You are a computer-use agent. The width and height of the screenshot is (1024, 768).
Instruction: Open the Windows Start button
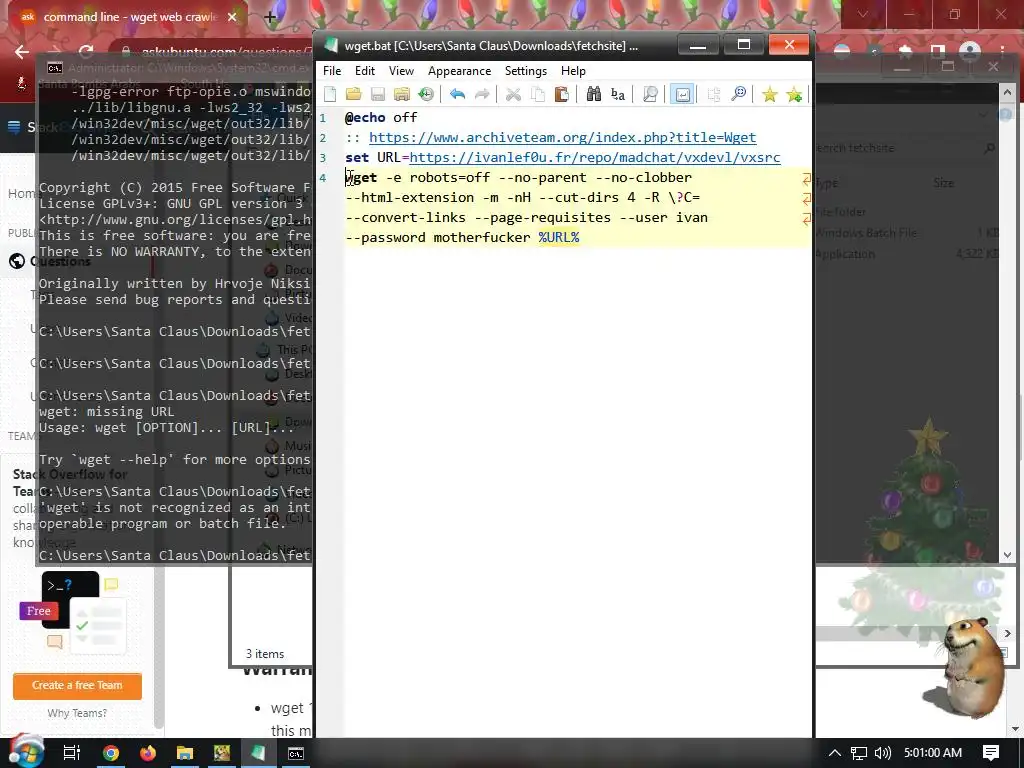click(25, 752)
